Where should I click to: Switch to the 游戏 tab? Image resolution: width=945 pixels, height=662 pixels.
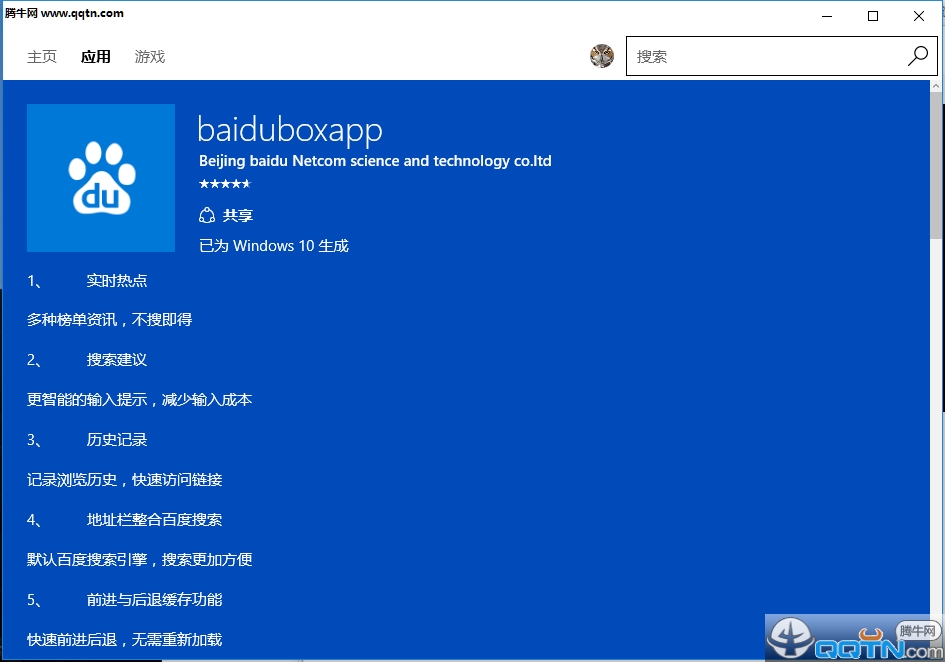click(149, 57)
